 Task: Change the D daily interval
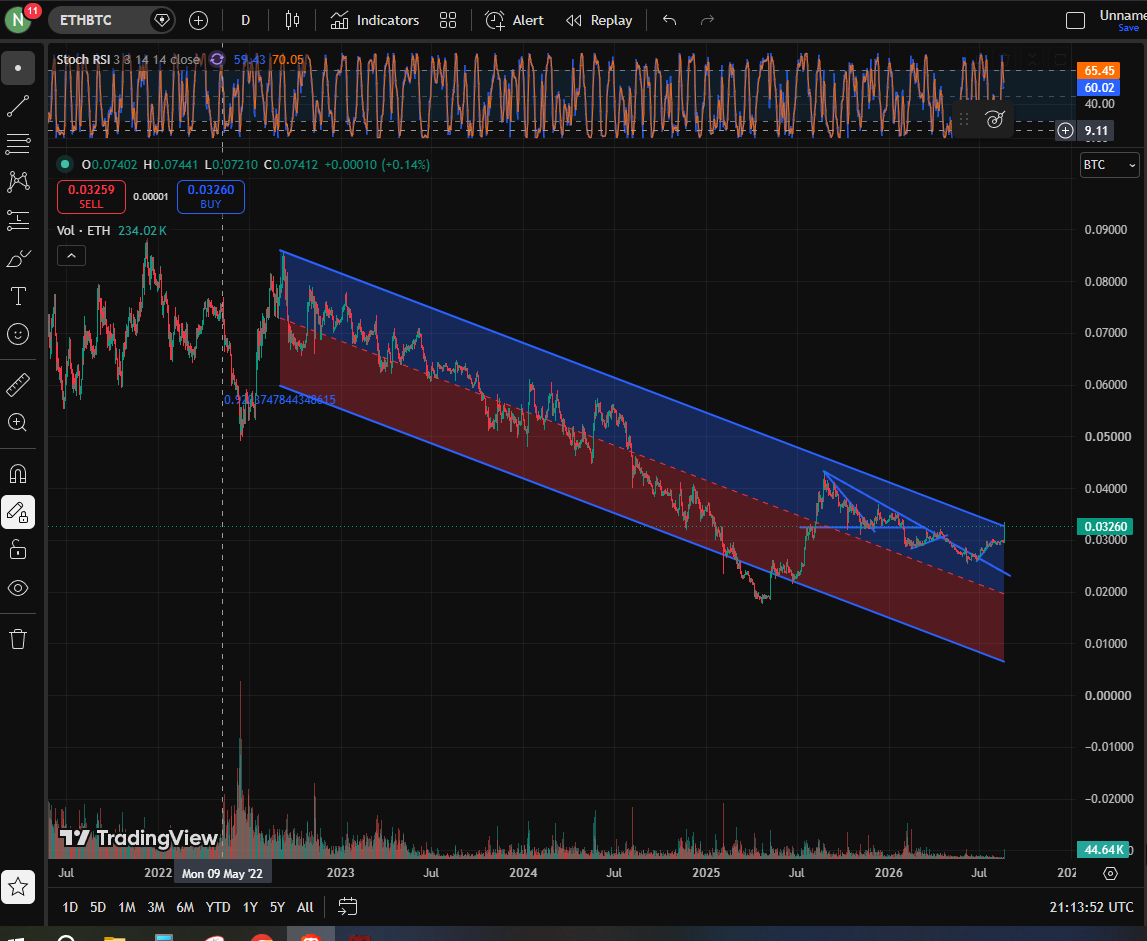pos(246,20)
